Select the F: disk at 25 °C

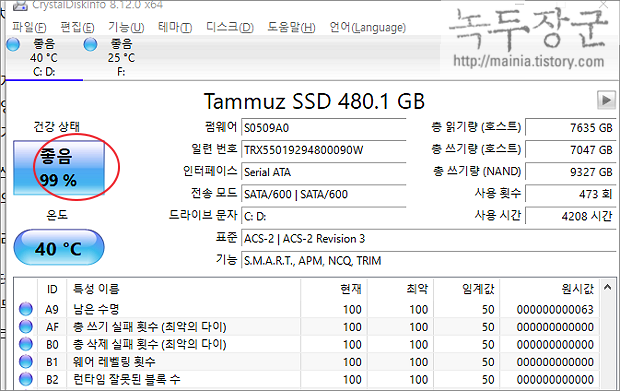(x=121, y=58)
